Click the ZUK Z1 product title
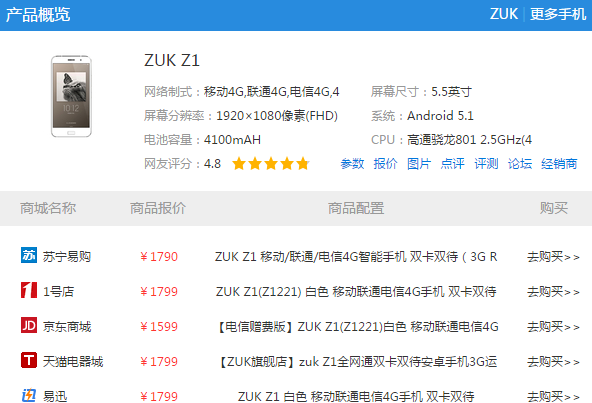The height and width of the screenshot is (403, 592). pos(172,60)
